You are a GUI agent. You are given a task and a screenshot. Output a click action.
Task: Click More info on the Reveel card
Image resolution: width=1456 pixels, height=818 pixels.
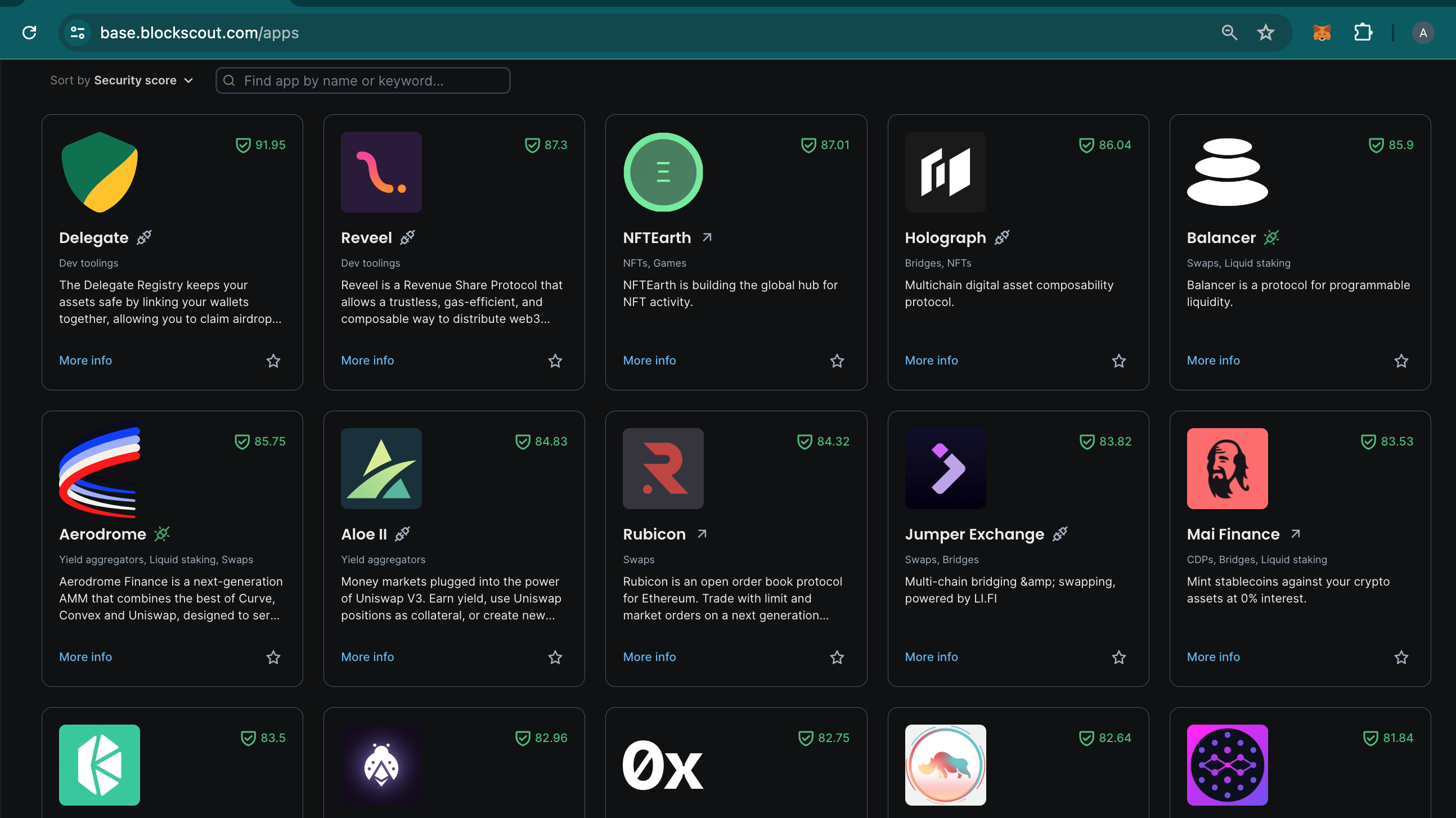coord(367,361)
